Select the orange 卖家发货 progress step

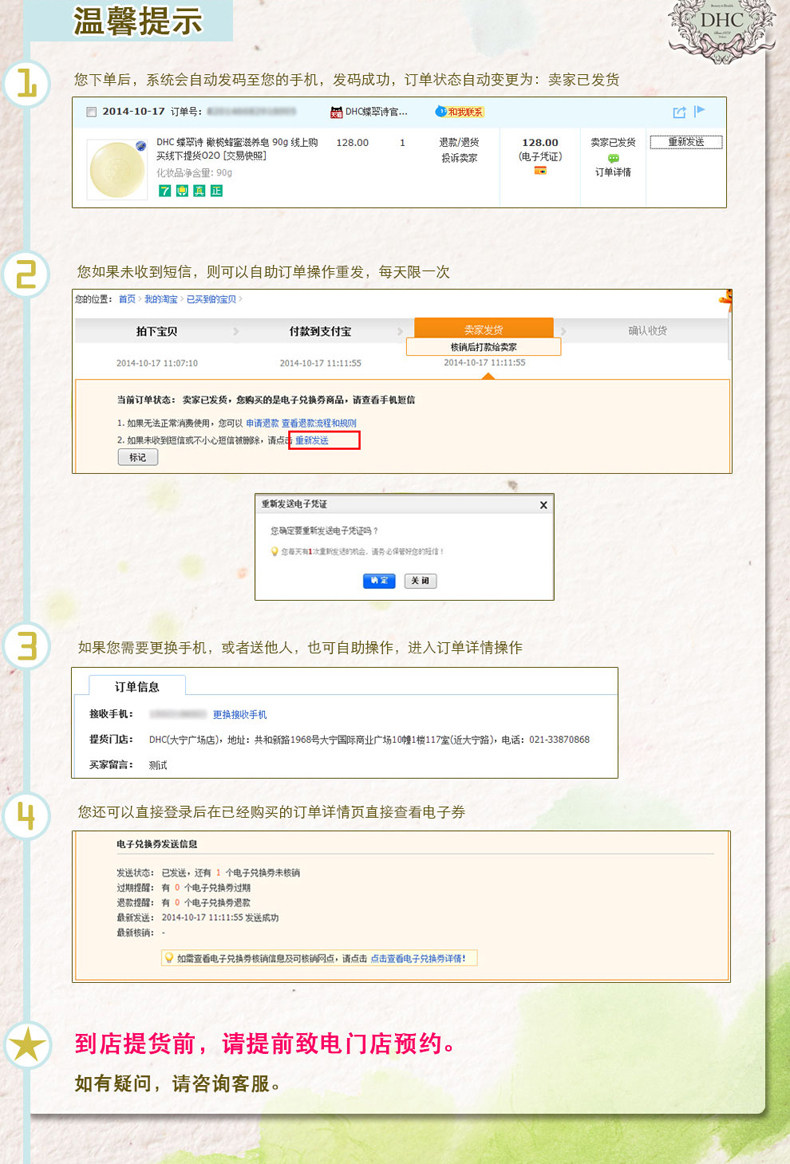coord(483,329)
